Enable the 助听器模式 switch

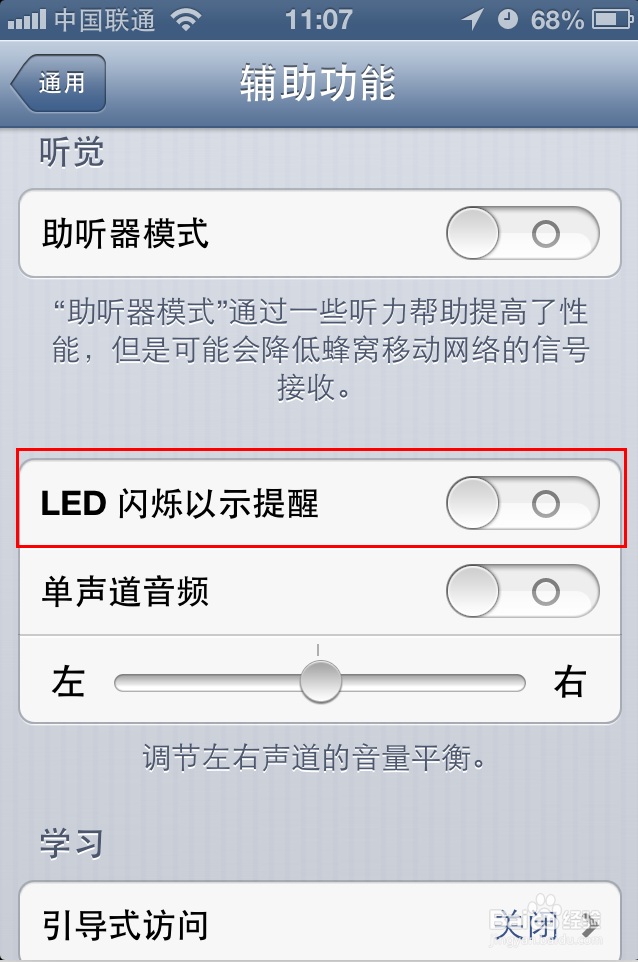[520, 233]
